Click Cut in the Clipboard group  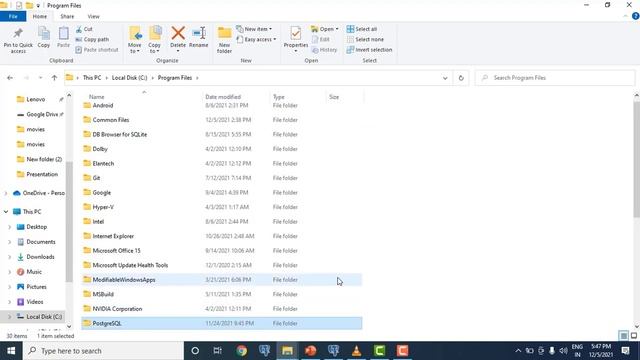coord(84,29)
